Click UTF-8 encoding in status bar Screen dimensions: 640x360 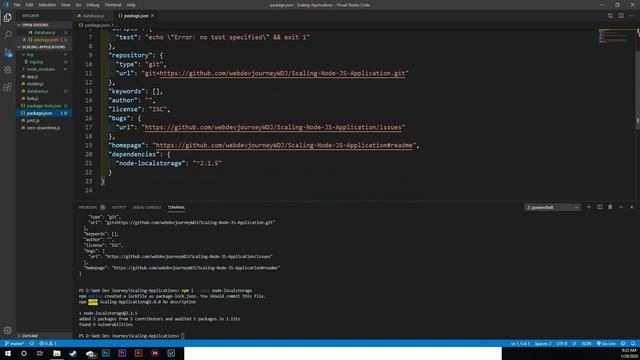pyautogui.click(x=562, y=344)
